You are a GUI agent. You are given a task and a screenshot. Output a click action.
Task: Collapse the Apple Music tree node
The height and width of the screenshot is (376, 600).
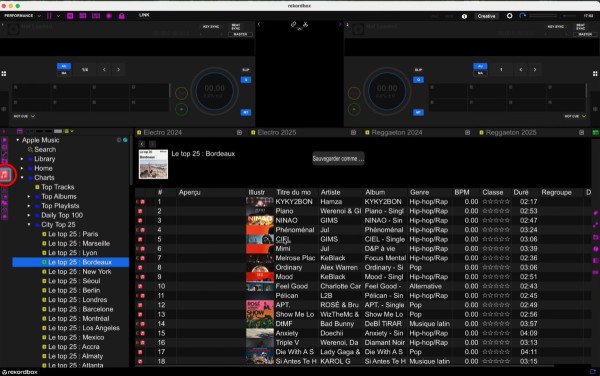[x=18, y=140]
